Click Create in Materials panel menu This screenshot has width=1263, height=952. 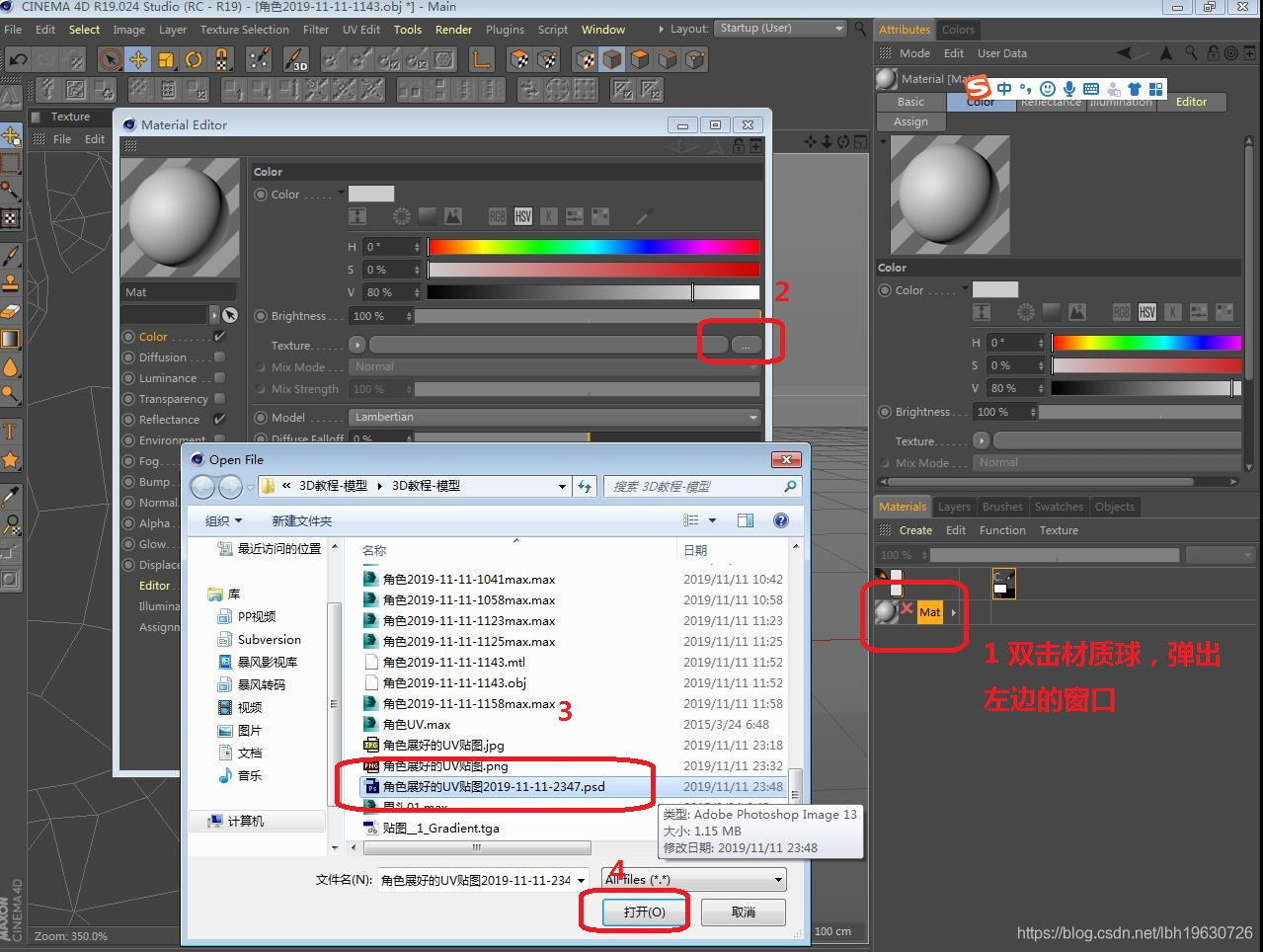pyautogui.click(x=915, y=530)
